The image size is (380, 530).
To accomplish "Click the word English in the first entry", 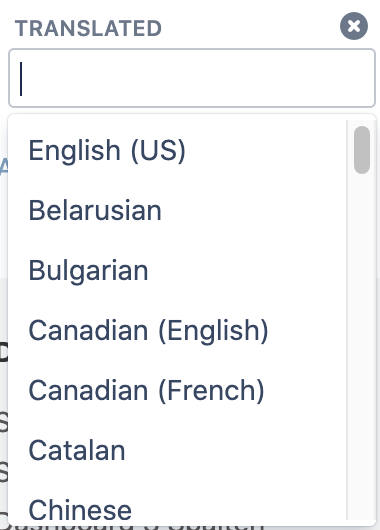I will (x=74, y=151).
